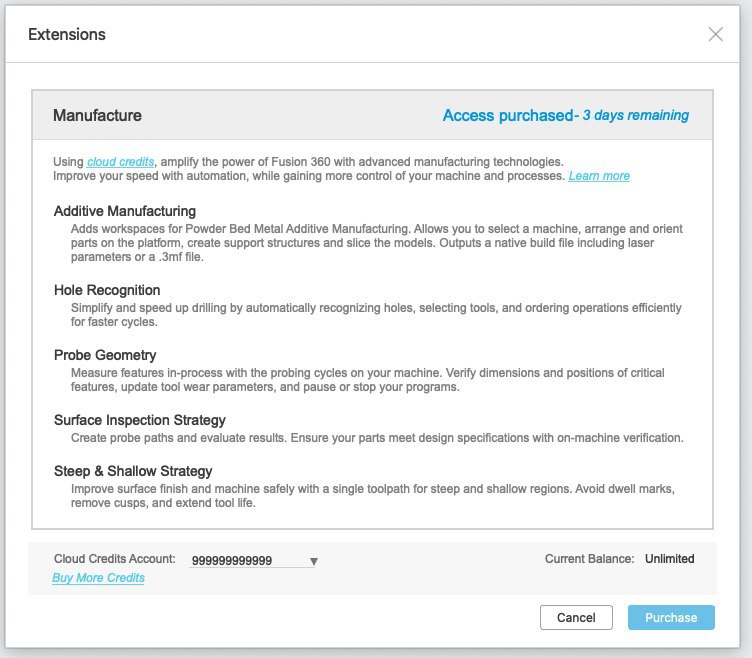Close the Extensions dialog with the X icon
The width and height of the screenshot is (752, 658).
[715, 35]
